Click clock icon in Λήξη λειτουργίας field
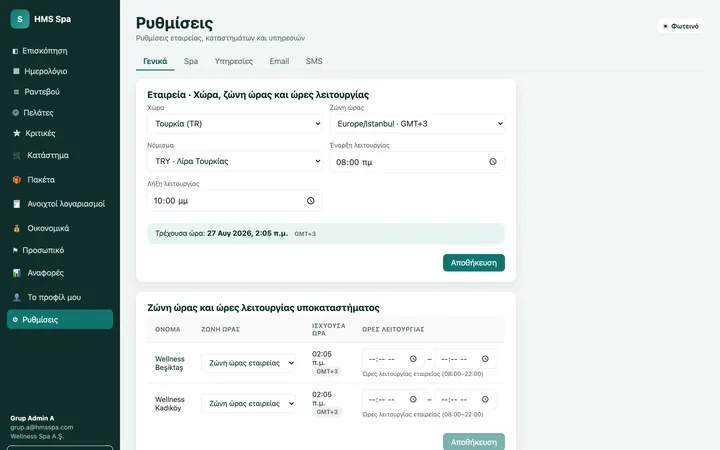This screenshot has width=720, height=450. [x=310, y=201]
